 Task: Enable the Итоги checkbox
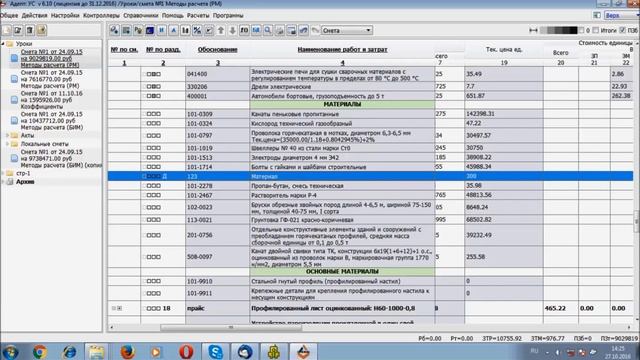pos(596,30)
